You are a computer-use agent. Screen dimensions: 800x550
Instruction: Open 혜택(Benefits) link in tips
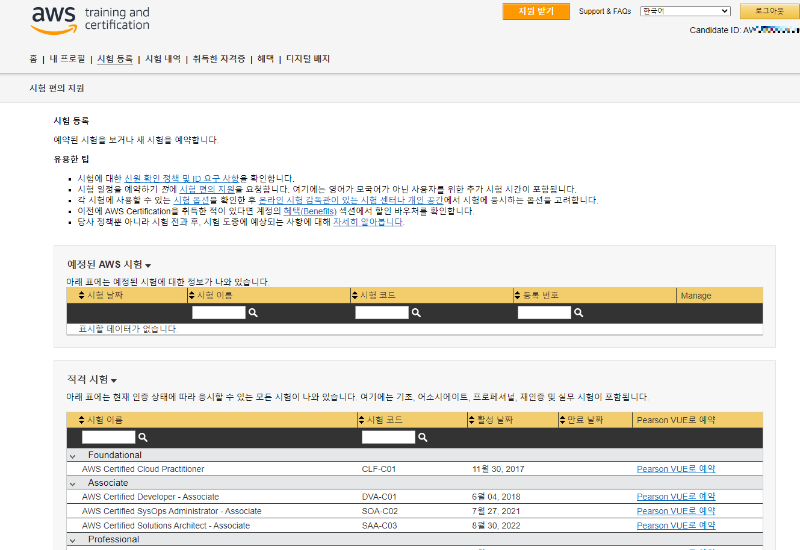(310, 211)
